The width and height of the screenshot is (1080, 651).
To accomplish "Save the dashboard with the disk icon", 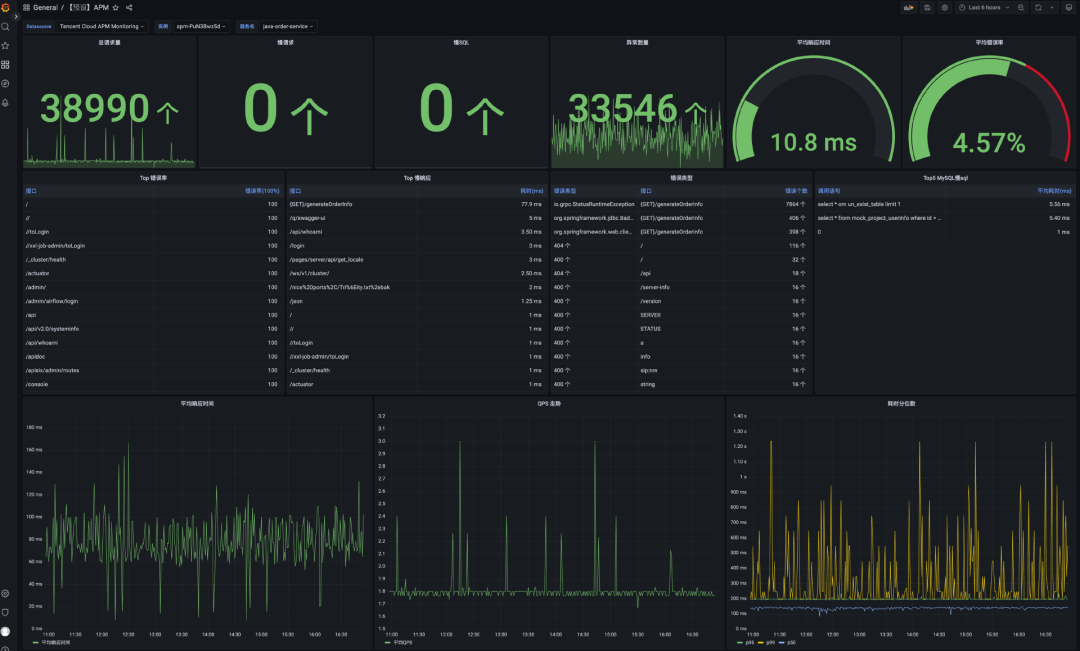I will [x=927, y=8].
